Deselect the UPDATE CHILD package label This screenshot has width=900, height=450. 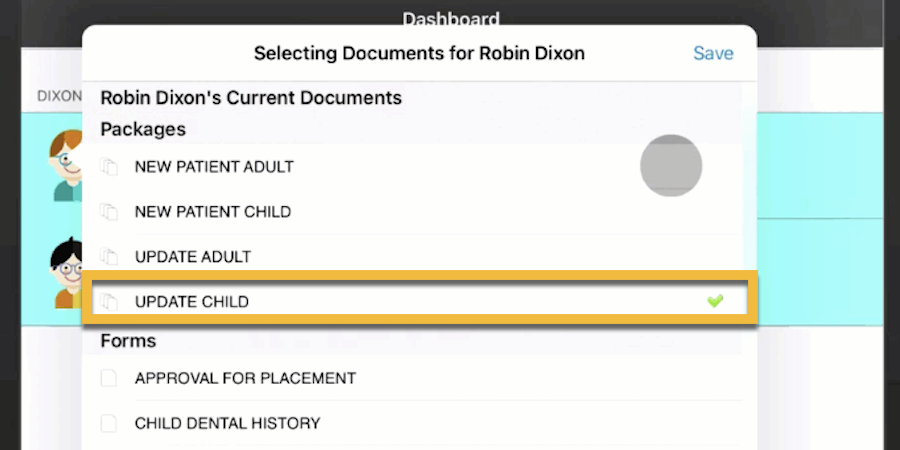[x=191, y=301]
